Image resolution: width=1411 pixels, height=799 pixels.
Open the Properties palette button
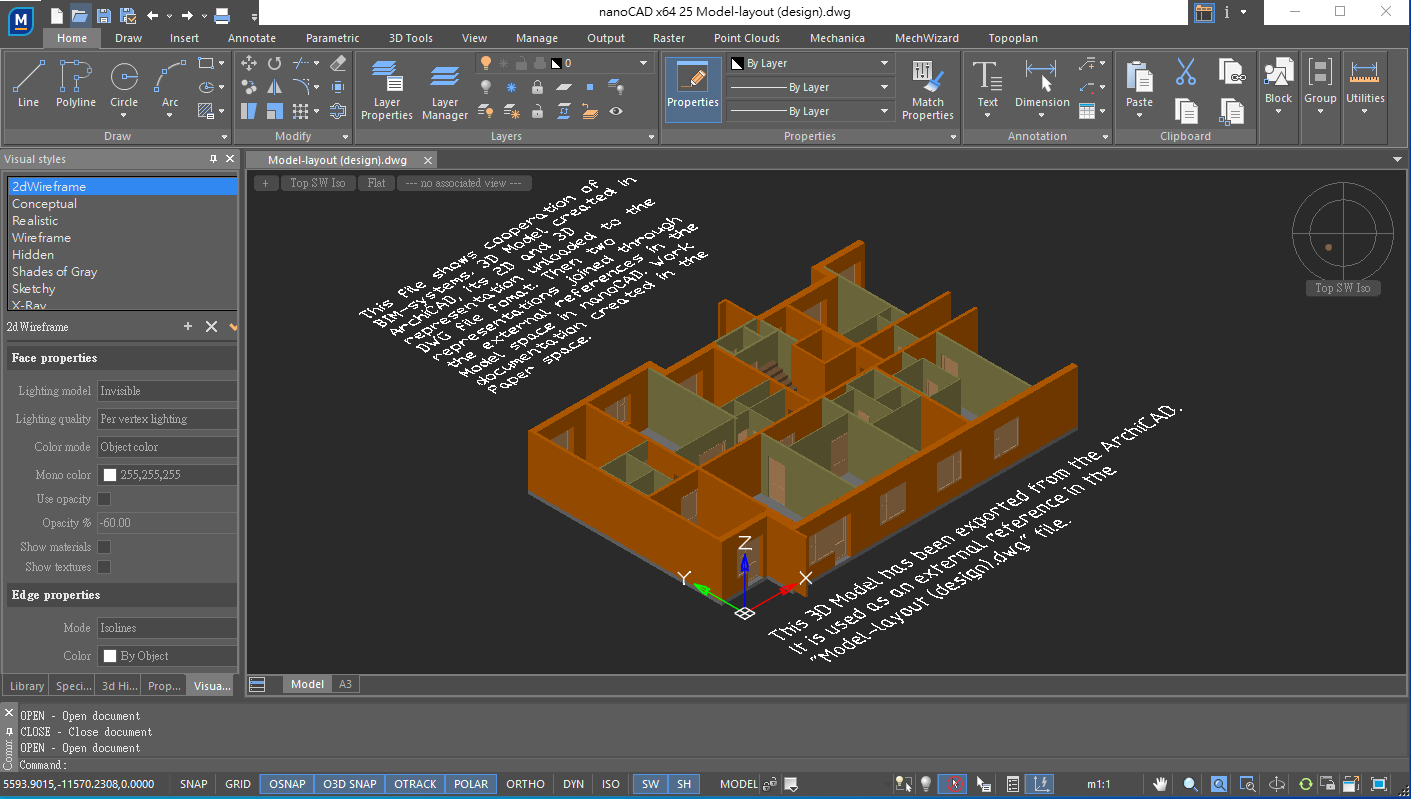tap(693, 88)
